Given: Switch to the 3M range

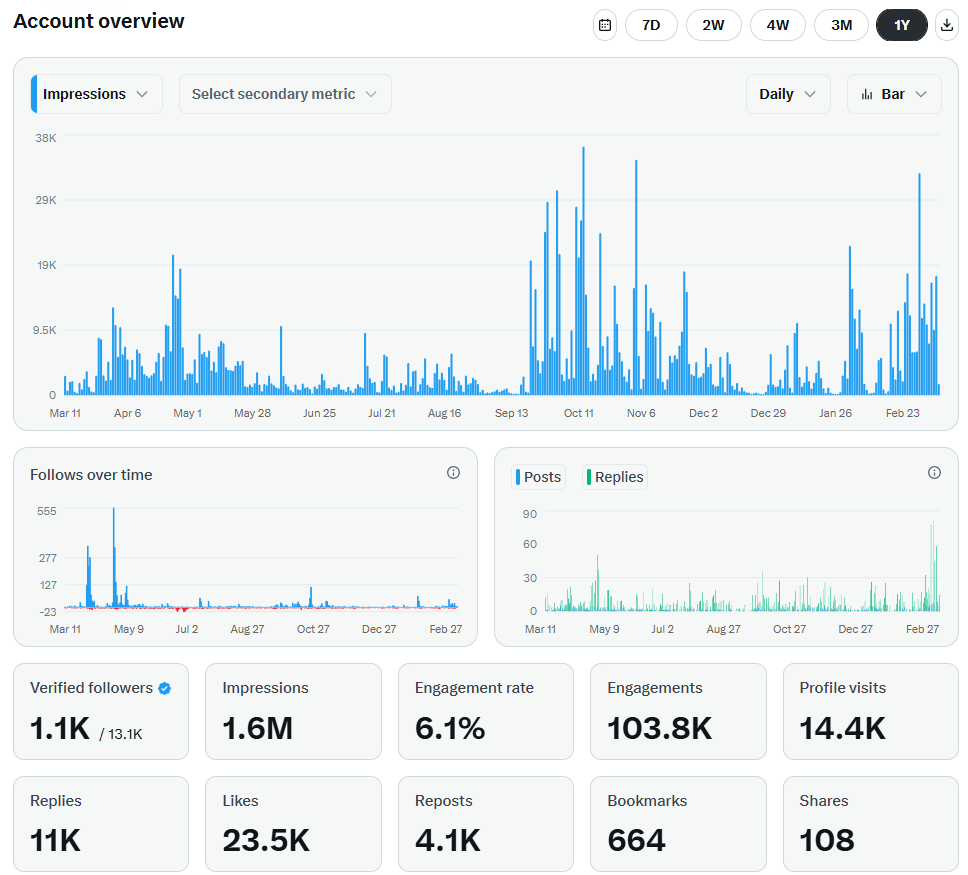Looking at the screenshot, I should click(841, 25).
